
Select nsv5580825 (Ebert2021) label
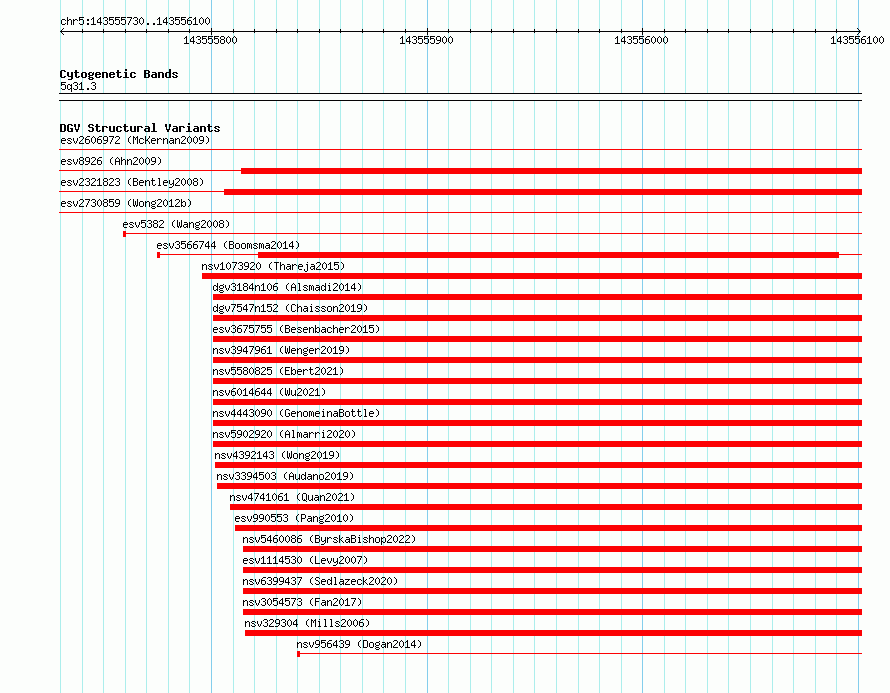[278, 371]
